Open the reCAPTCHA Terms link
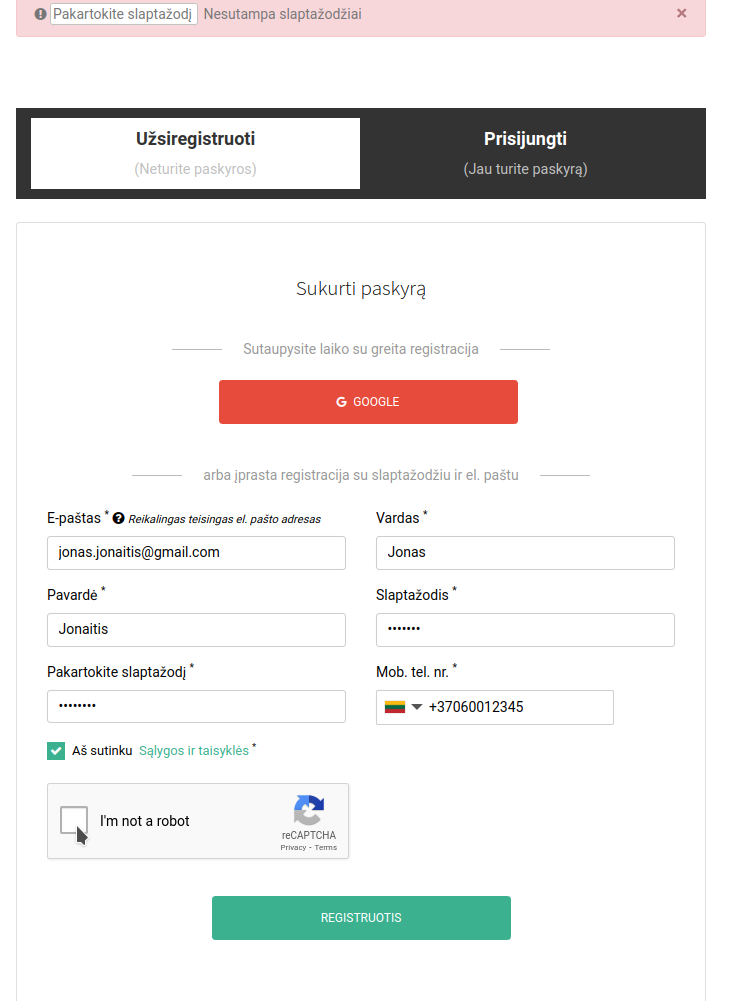The image size is (737, 1001). pos(326,848)
